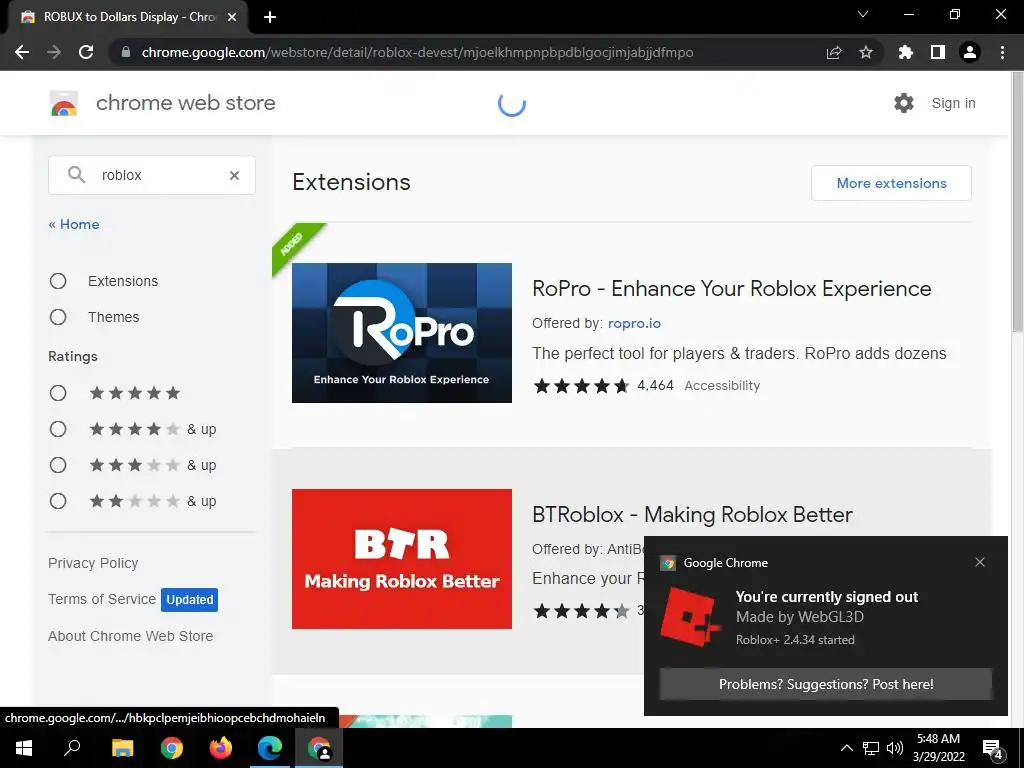Clear the roblox search text
The image size is (1024, 768).
click(x=234, y=175)
